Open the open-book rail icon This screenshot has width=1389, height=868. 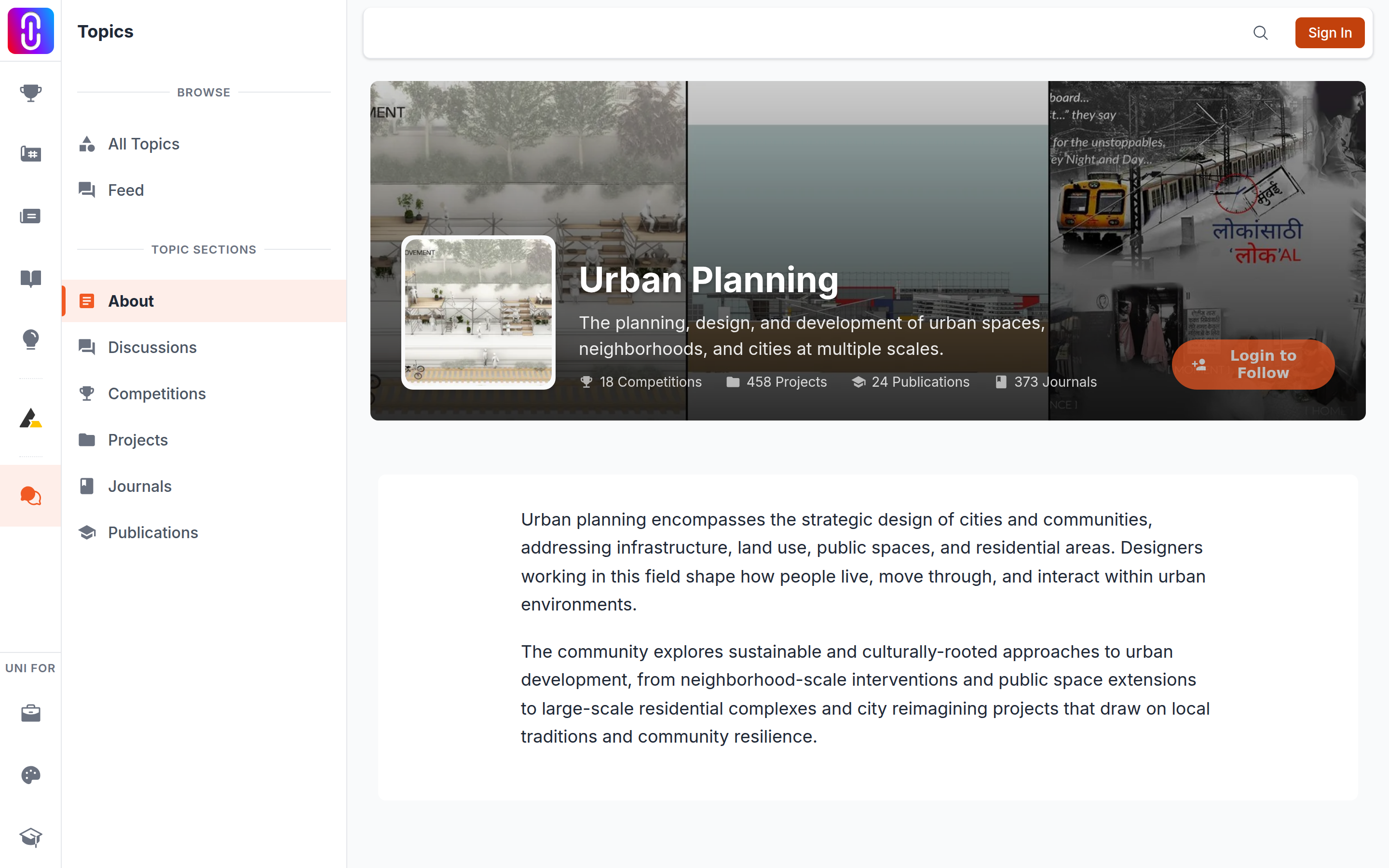30,278
